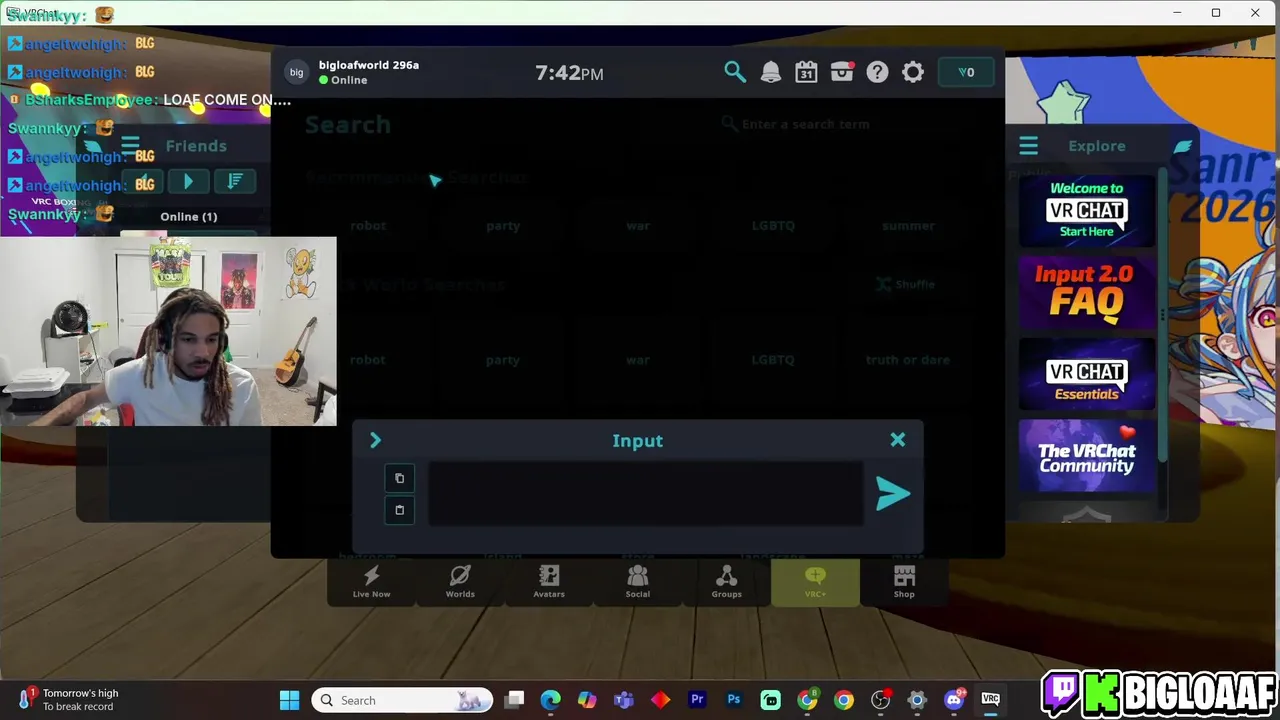
Task: Open Copilot from the taskbar
Action: click(587, 700)
